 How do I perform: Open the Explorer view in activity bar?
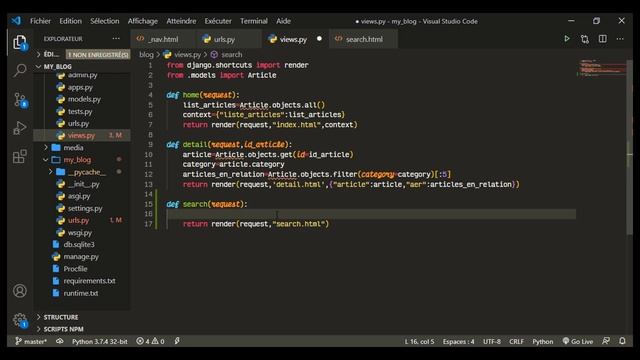[x=20, y=42]
